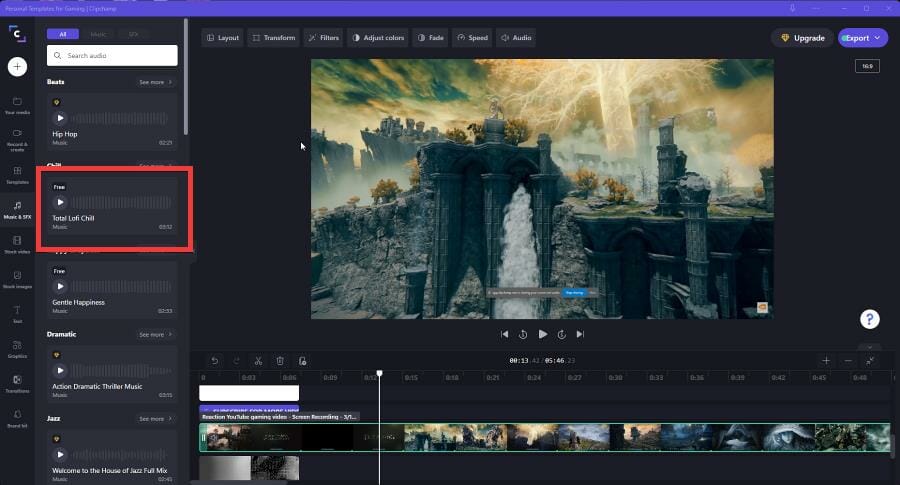The height and width of the screenshot is (485, 900).
Task: Skip to the start of the video
Action: [x=504, y=334]
